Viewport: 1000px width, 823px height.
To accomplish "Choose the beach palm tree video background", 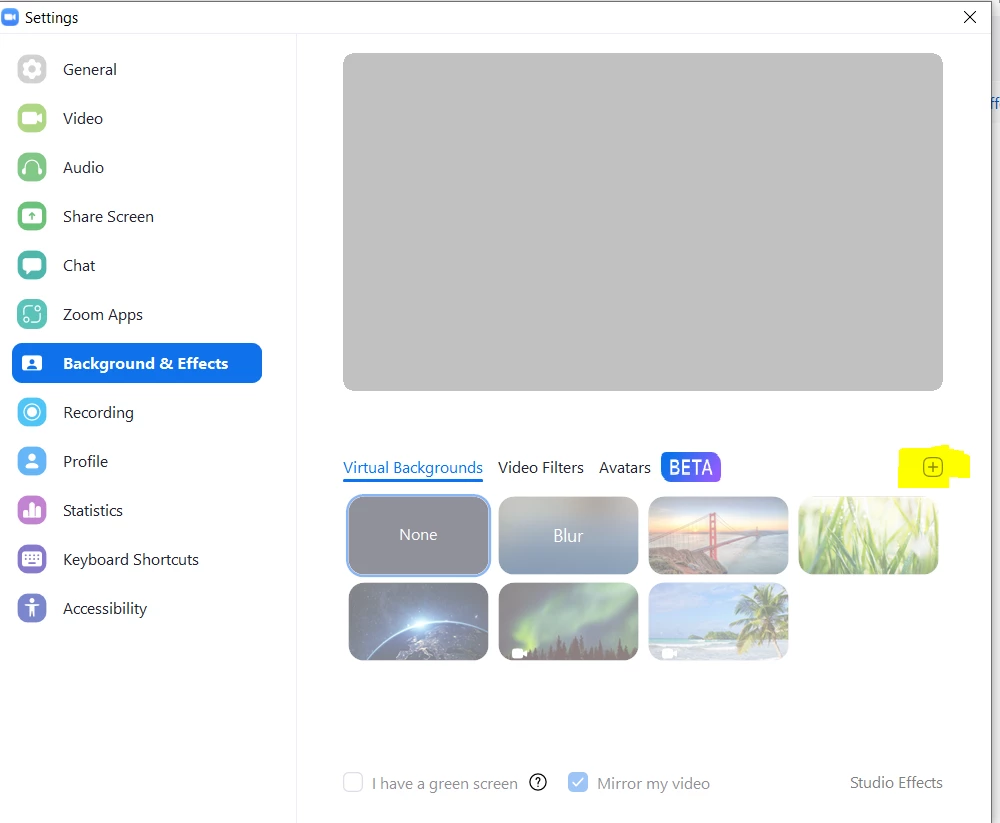I will (718, 621).
